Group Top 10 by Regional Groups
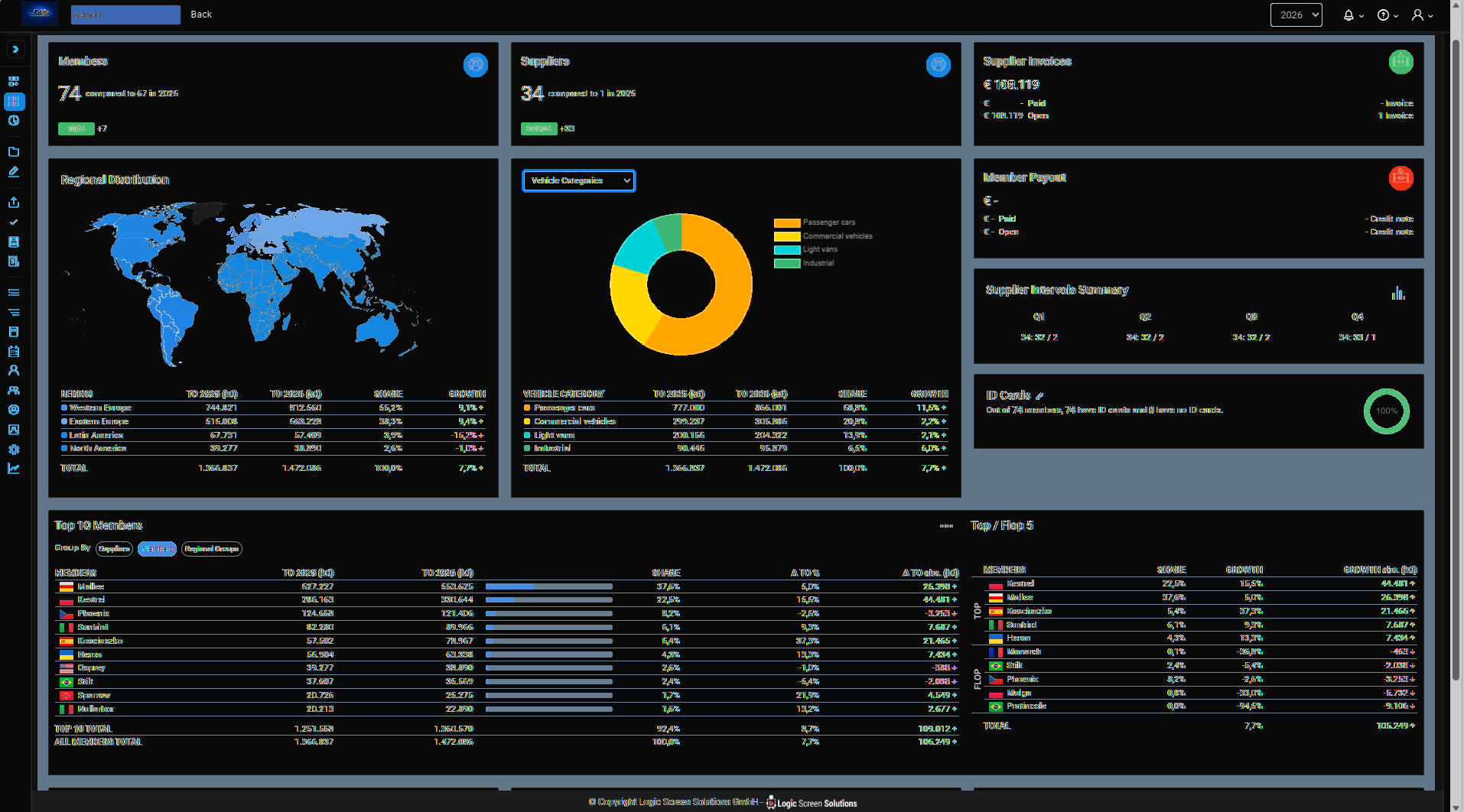Screen dimensions: 1464x812 pyautogui.click(x=212, y=549)
